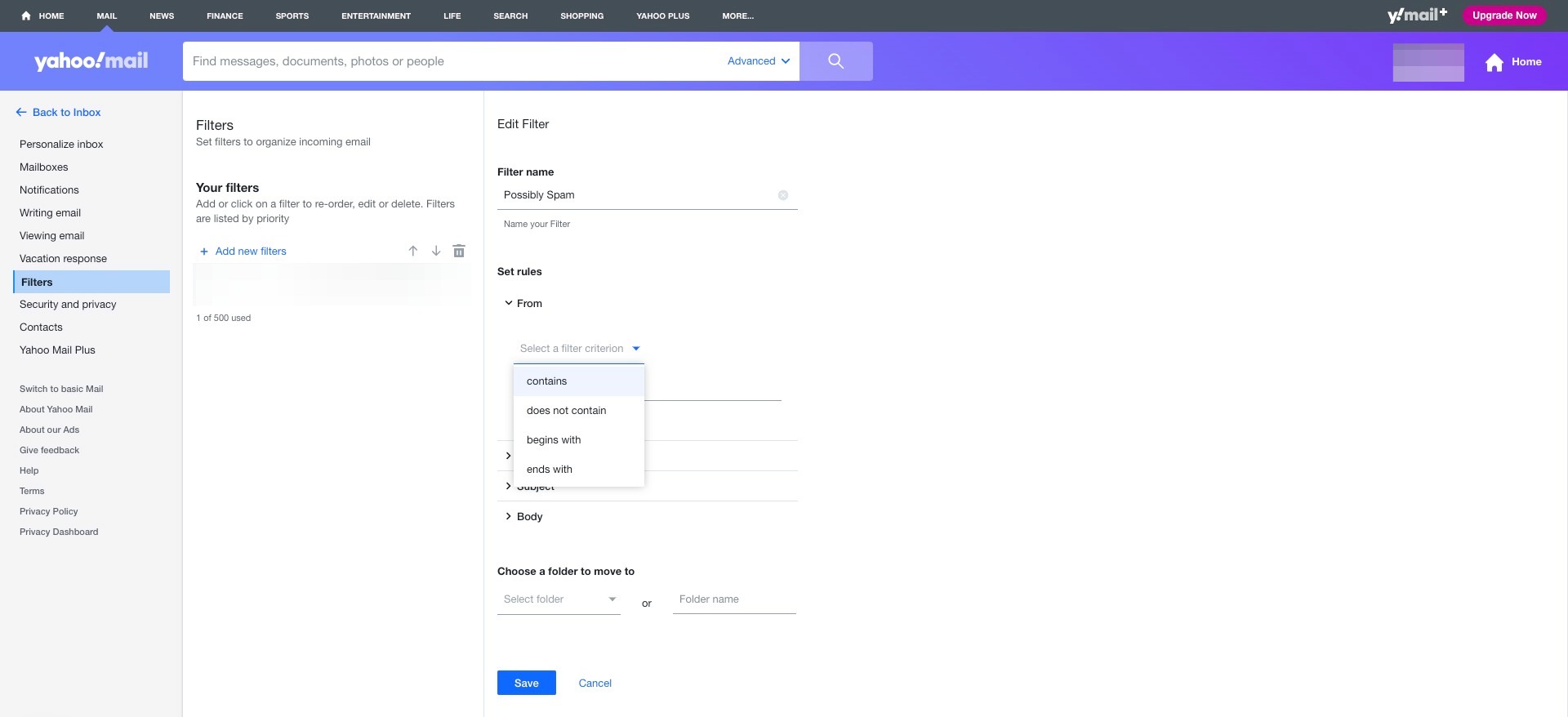The width and height of the screenshot is (1568, 717).
Task: Click the Cancel link
Action: point(595,684)
